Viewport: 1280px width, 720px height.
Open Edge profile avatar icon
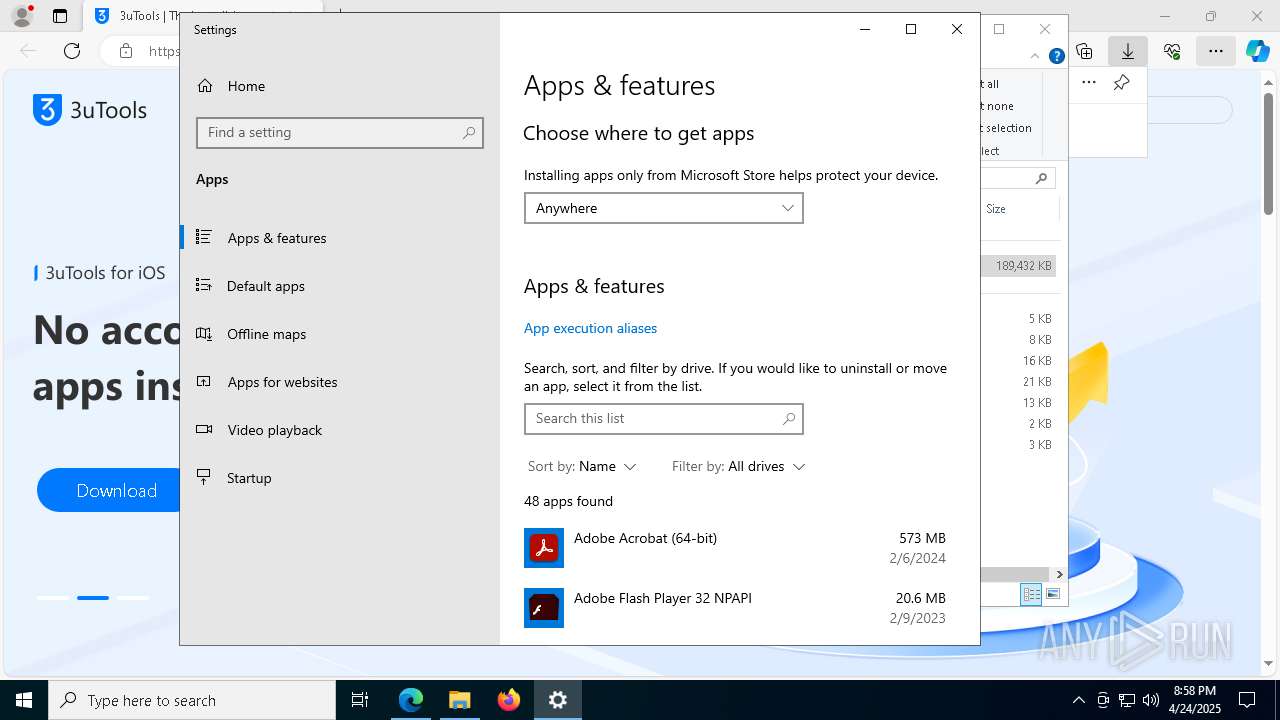coord(21,16)
